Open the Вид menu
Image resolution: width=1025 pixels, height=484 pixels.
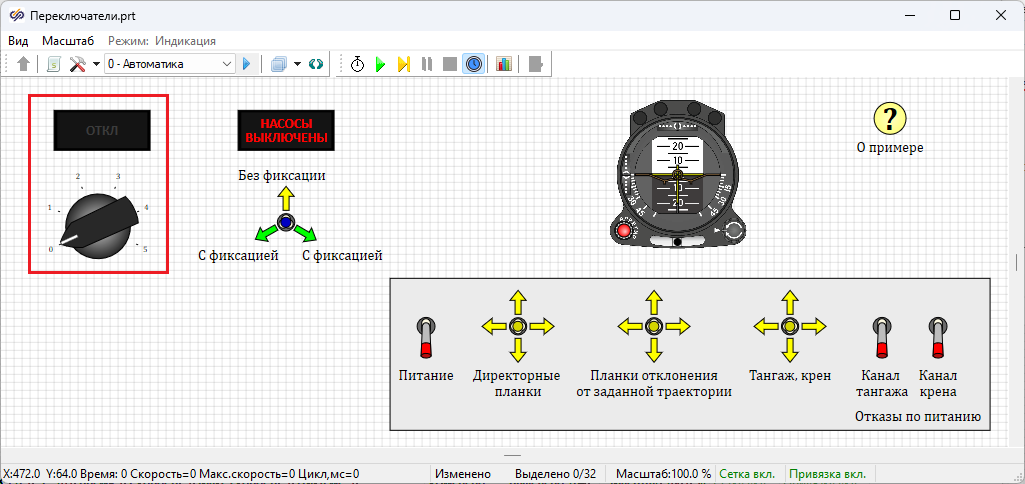tap(18, 41)
